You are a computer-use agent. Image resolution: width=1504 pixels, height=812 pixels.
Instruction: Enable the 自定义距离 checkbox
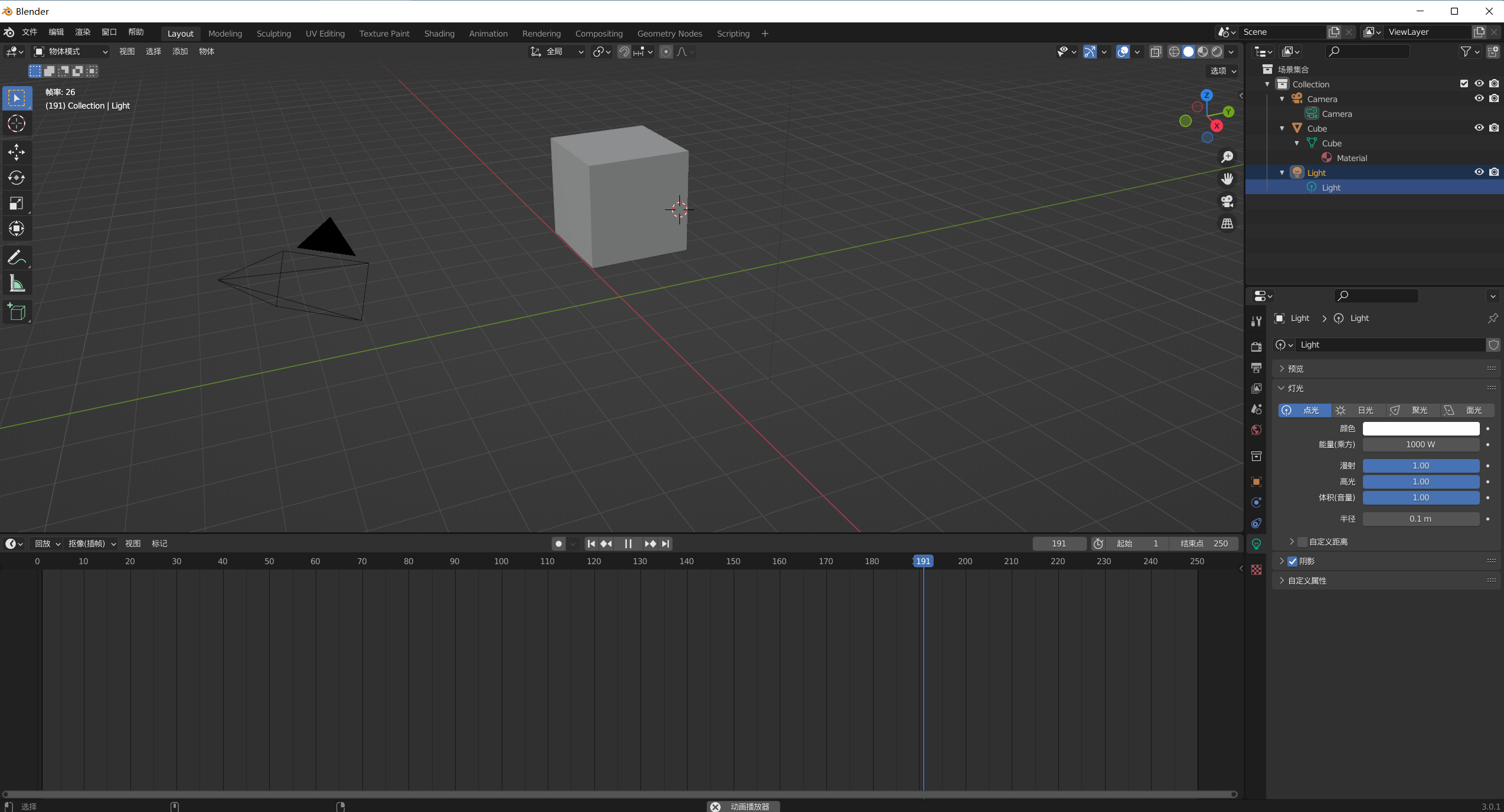click(1302, 542)
